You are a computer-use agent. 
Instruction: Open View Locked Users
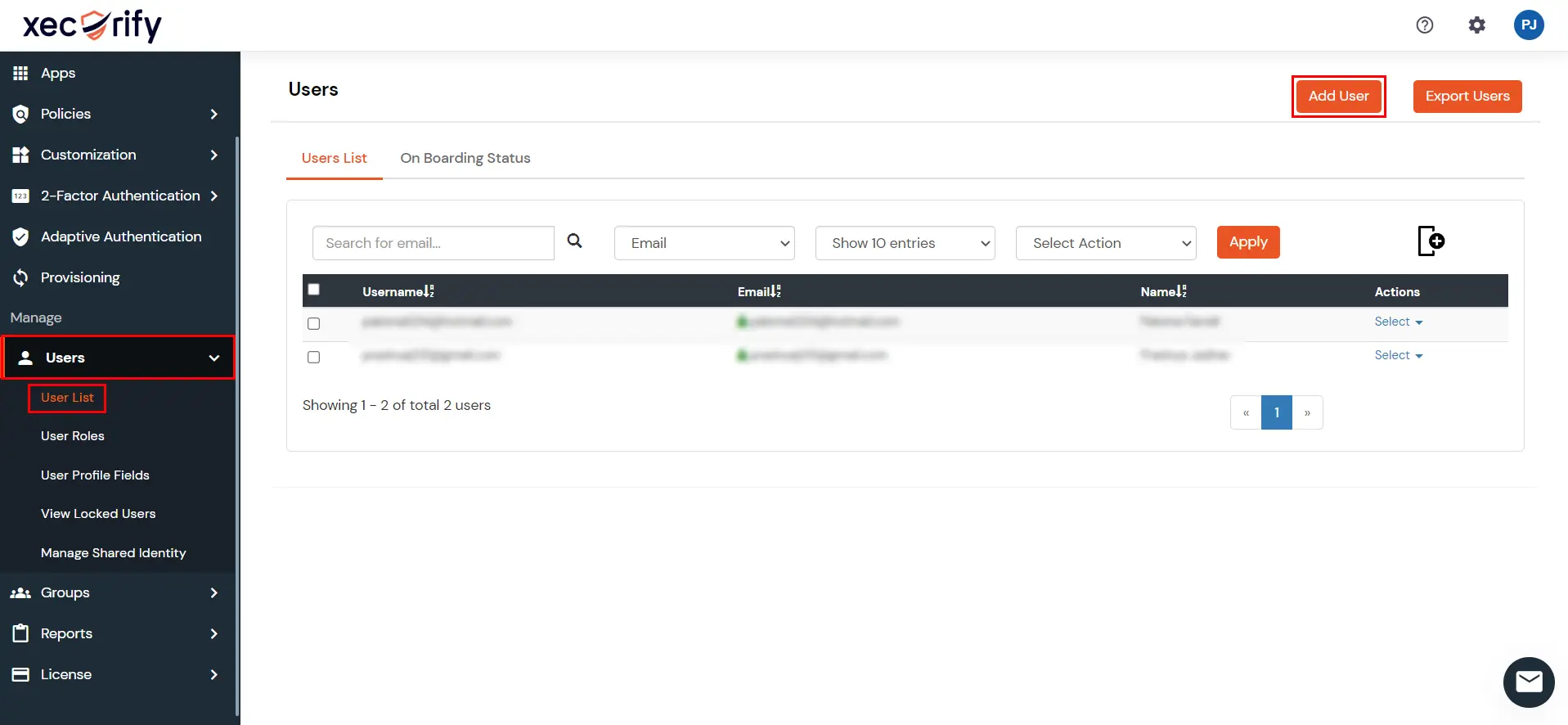[98, 514]
